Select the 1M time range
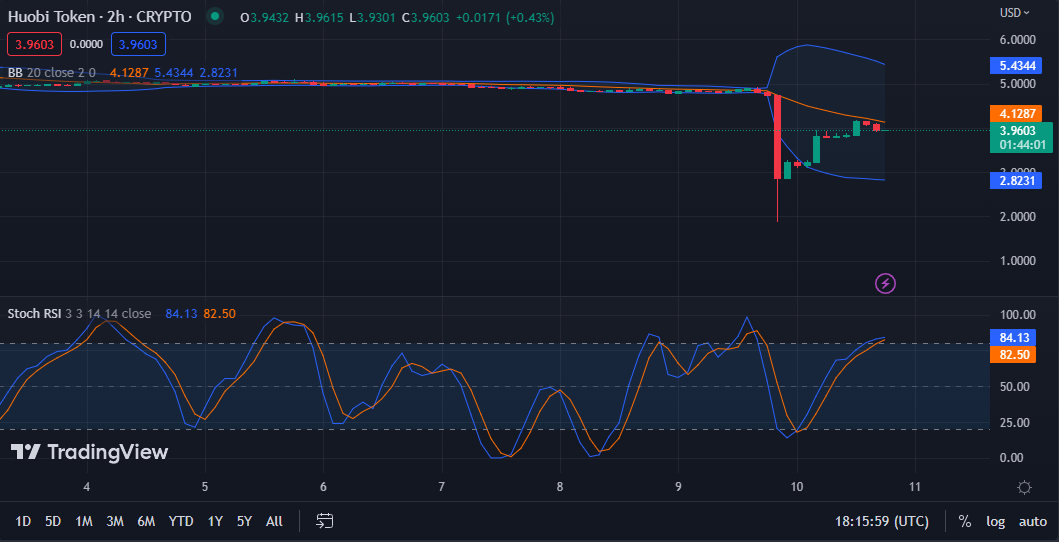This screenshot has height=542, width=1059. click(x=84, y=521)
